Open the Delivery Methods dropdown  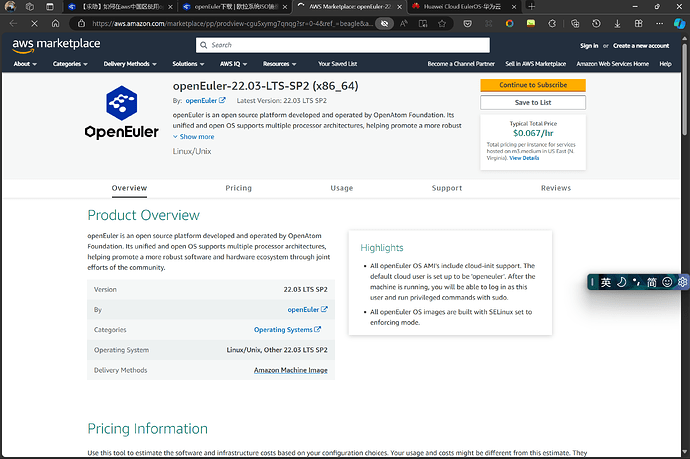point(128,64)
